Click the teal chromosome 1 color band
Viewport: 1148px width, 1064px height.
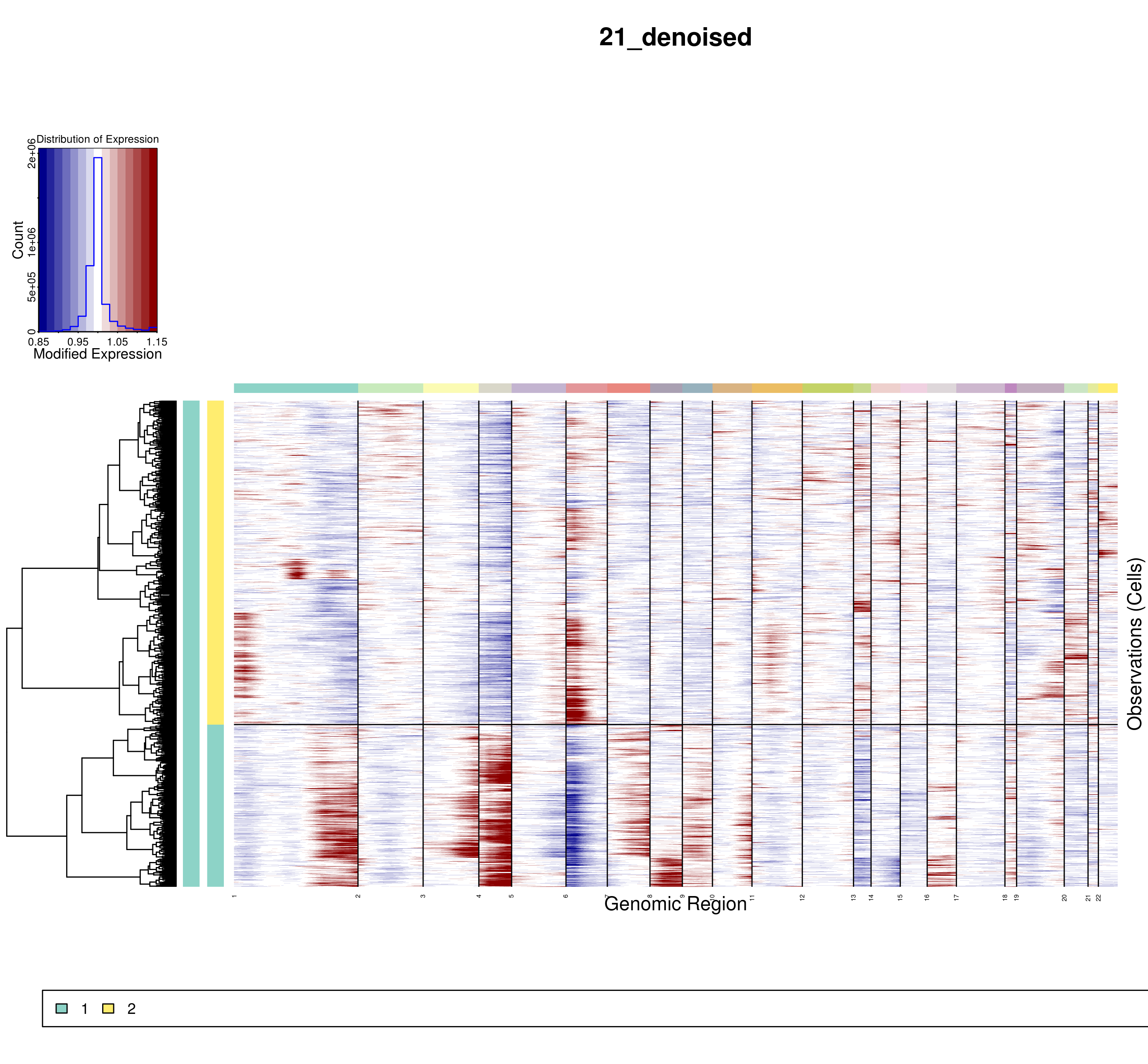295,388
